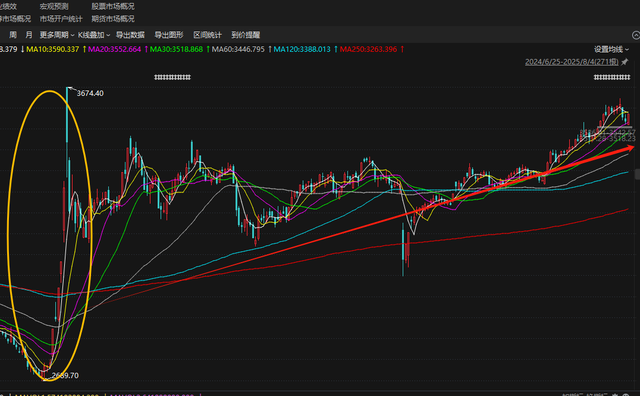Click the yellow MA10 indicator label

click(53, 49)
